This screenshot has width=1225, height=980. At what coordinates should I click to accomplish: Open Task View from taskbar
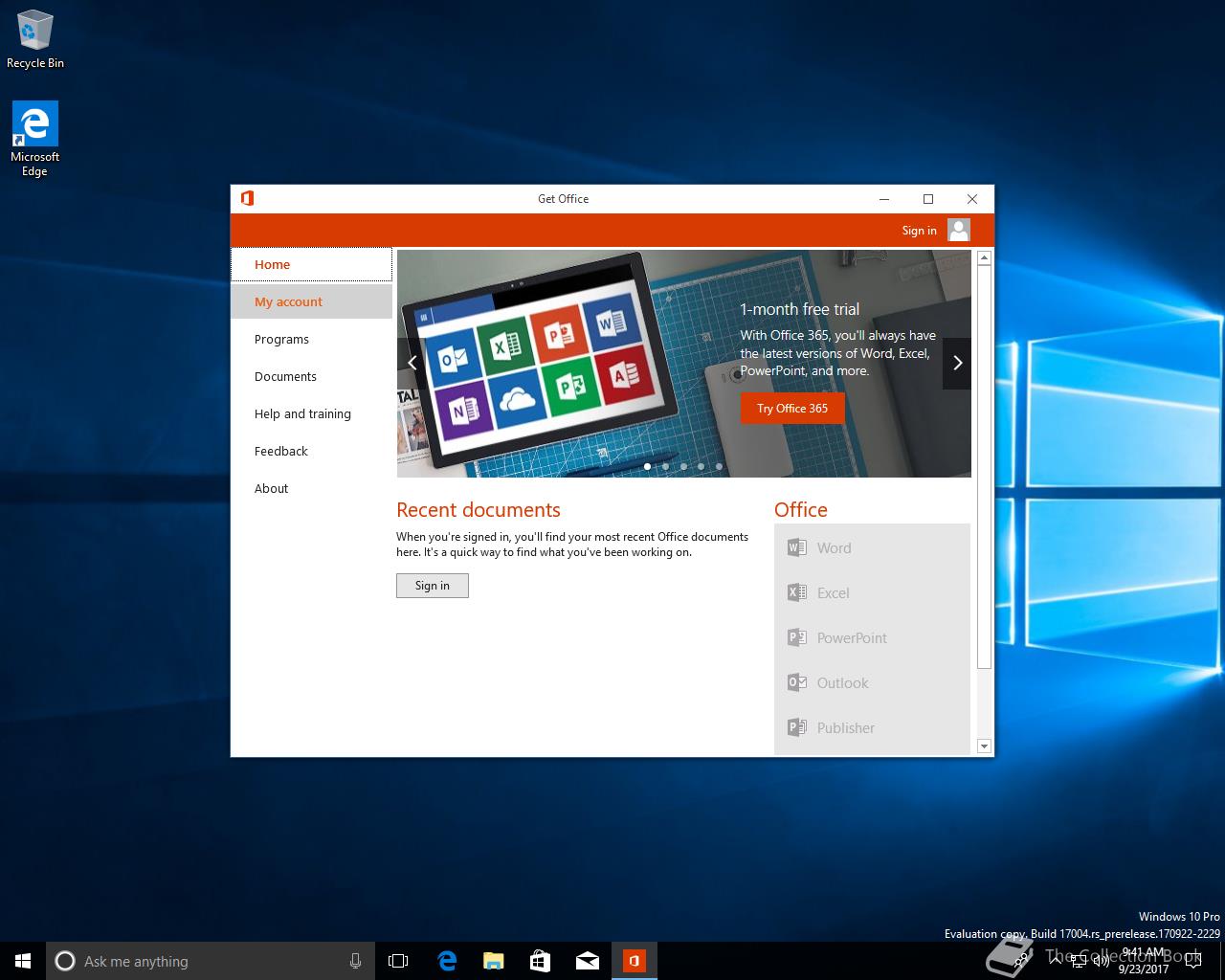(x=398, y=961)
